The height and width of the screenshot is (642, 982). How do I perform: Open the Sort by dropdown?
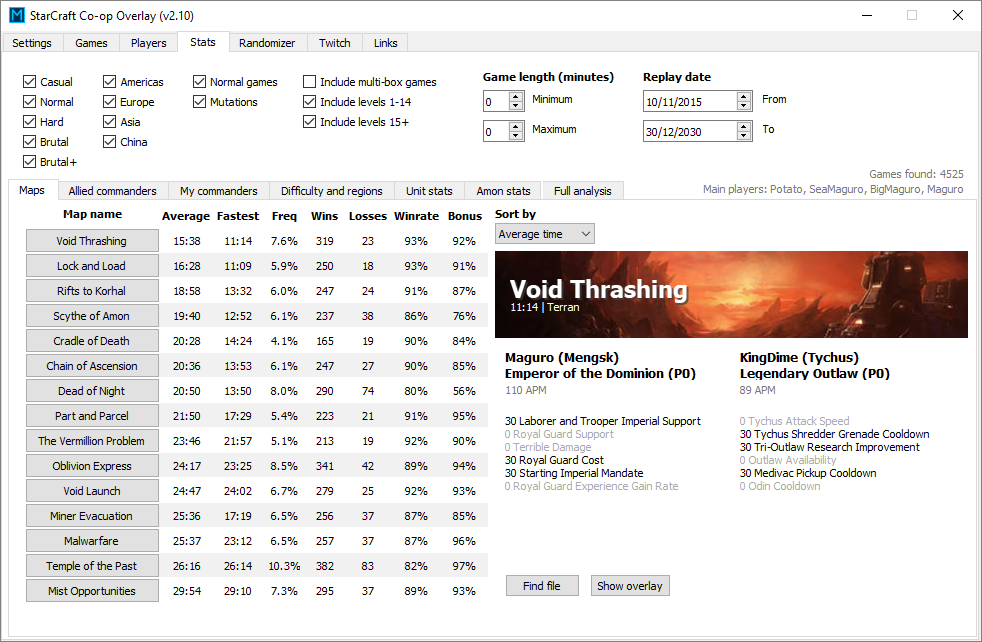click(544, 234)
